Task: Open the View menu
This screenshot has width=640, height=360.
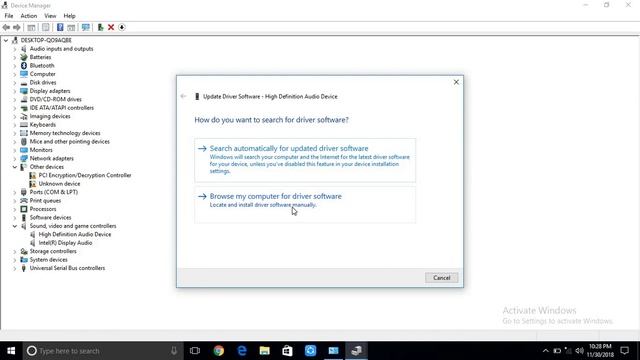Action: click(50, 16)
